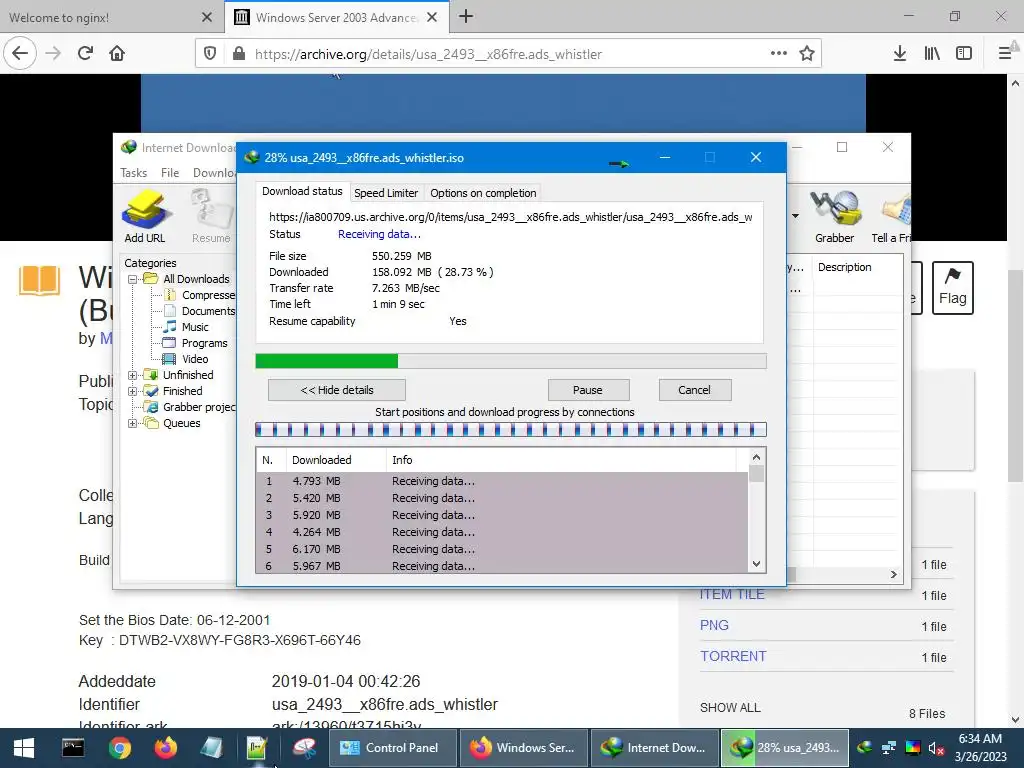Open the Grabber tool in IDM

pyautogui.click(x=835, y=217)
